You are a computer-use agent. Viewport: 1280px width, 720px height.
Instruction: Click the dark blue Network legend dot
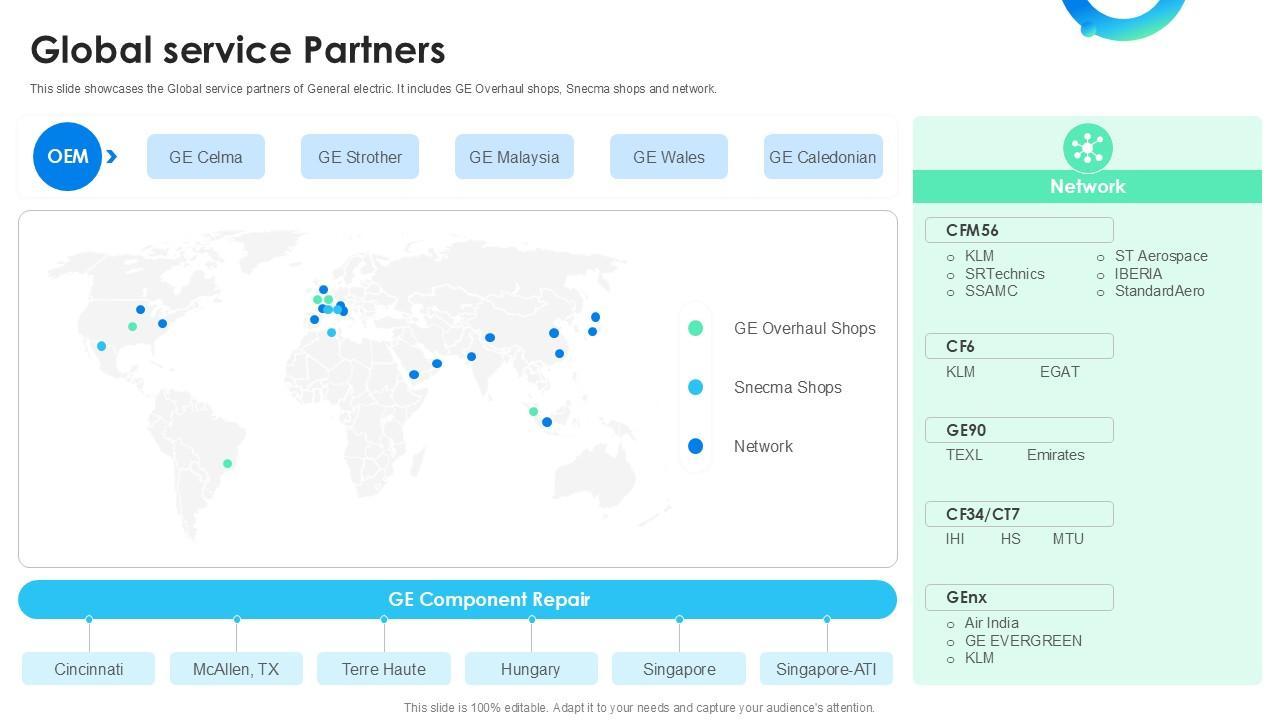[x=695, y=446]
